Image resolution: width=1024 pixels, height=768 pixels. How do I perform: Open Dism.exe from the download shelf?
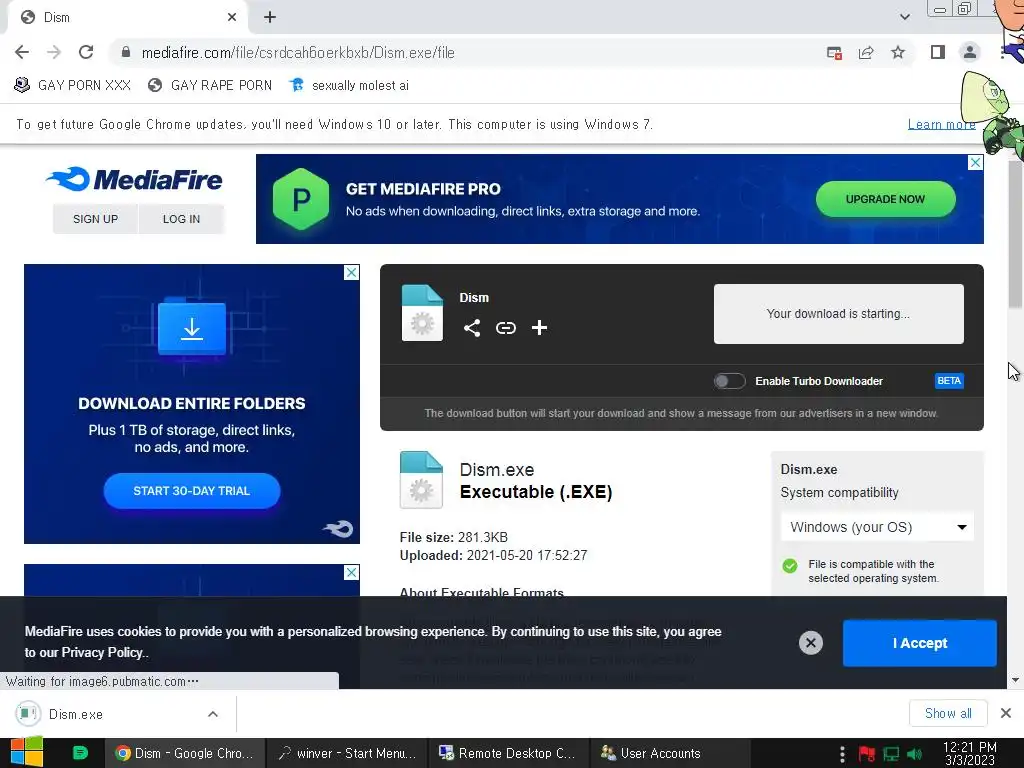tap(76, 714)
